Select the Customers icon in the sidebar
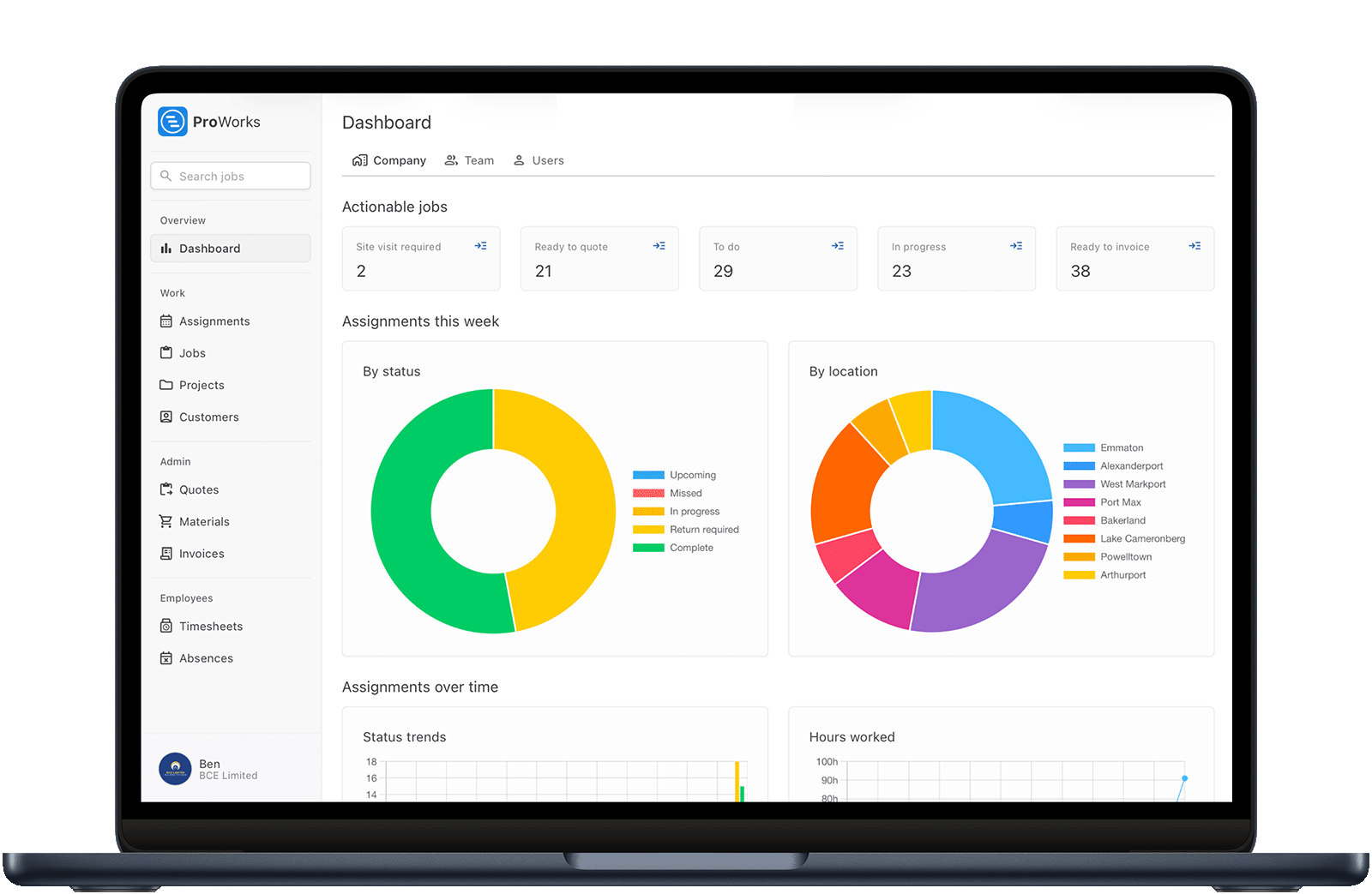Screen dimensions: 1372x894 166,417
